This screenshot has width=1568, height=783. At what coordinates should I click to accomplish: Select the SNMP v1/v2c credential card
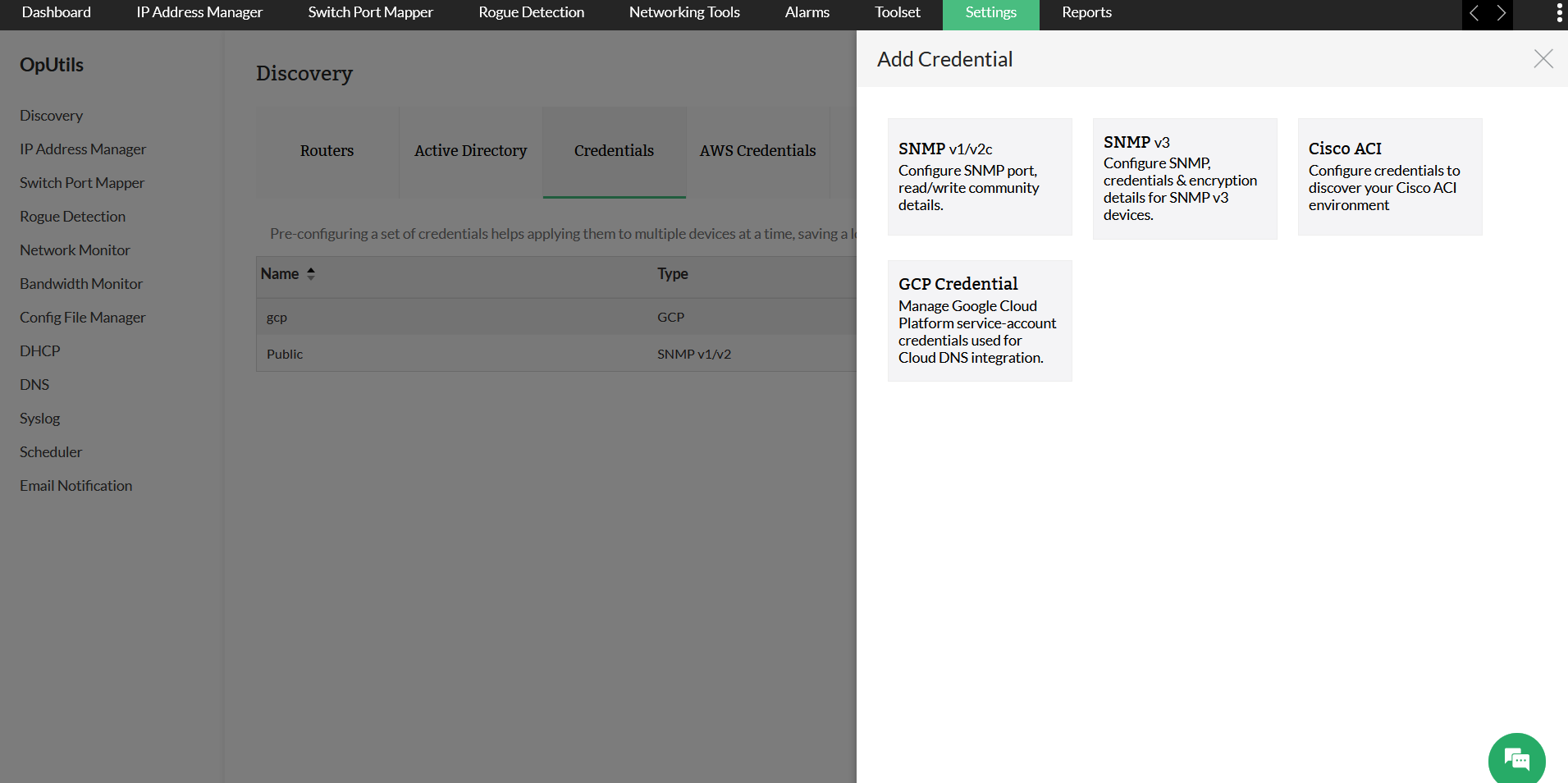(x=980, y=176)
